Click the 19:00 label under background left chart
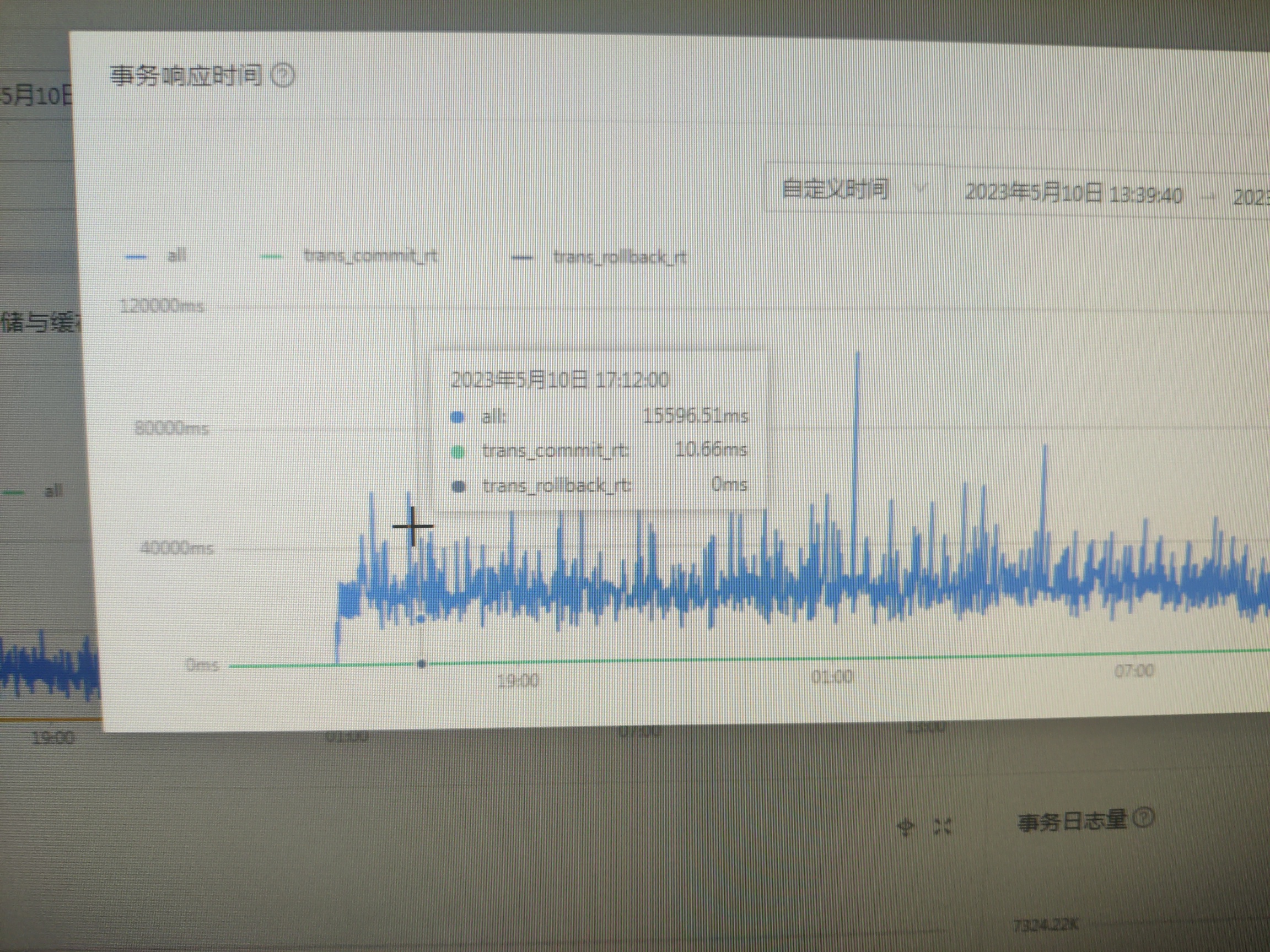The width and height of the screenshot is (1270, 952). tap(53, 737)
